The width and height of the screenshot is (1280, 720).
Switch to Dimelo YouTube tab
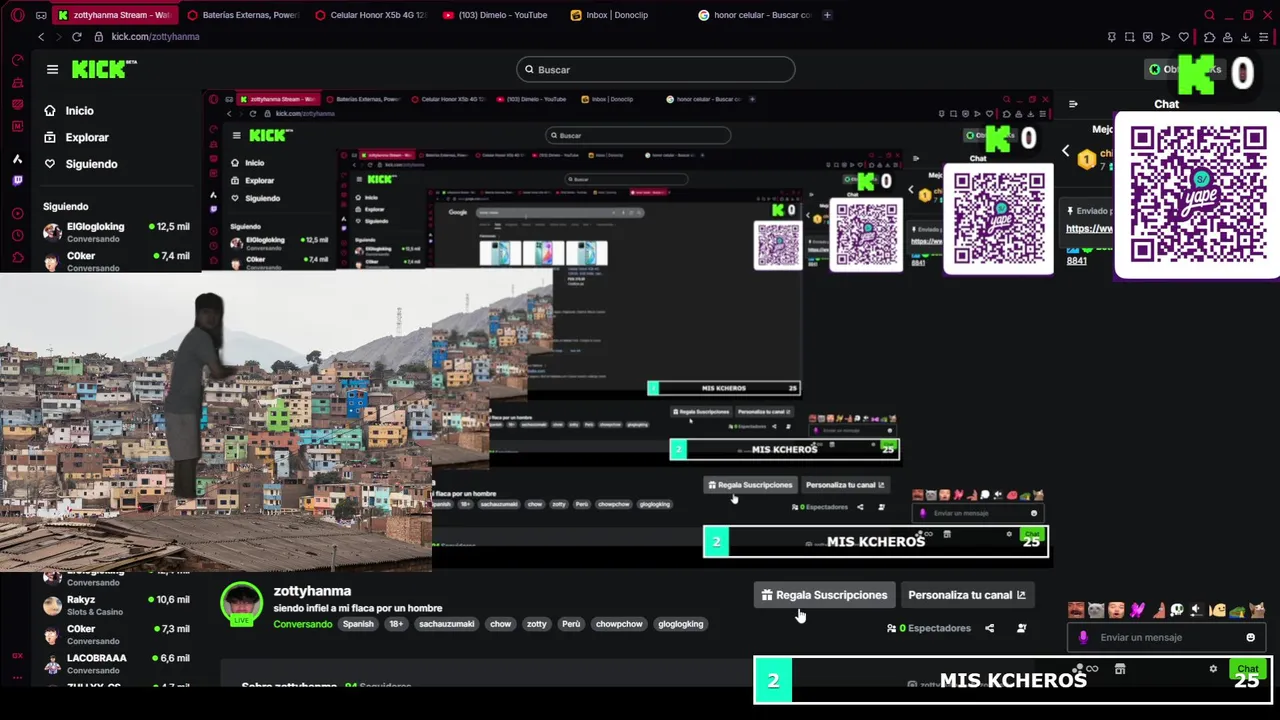pyautogui.click(x=499, y=15)
